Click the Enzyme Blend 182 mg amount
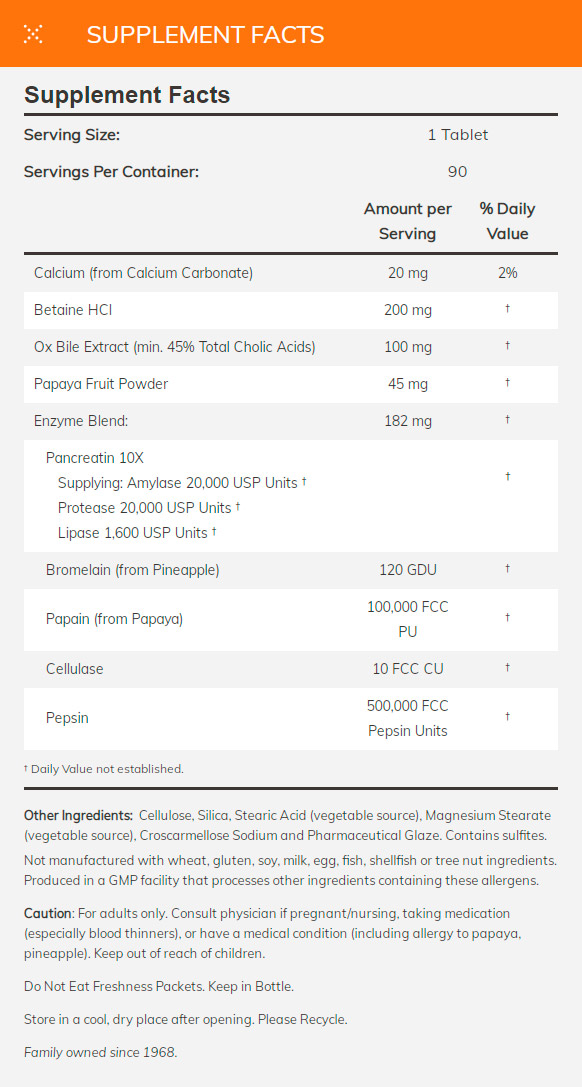 click(x=407, y=421)
